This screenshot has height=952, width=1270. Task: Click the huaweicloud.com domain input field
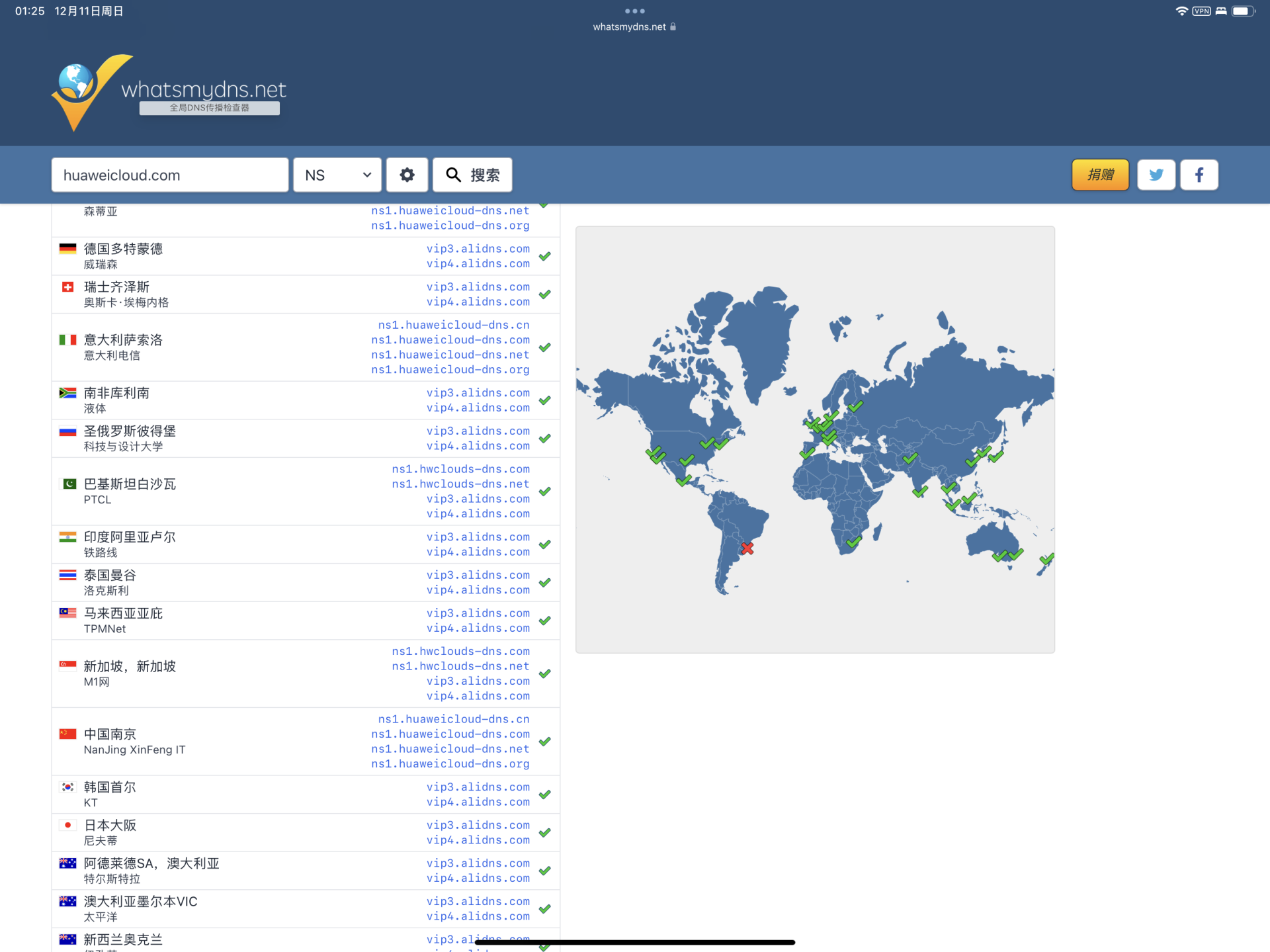pos(170,175)
